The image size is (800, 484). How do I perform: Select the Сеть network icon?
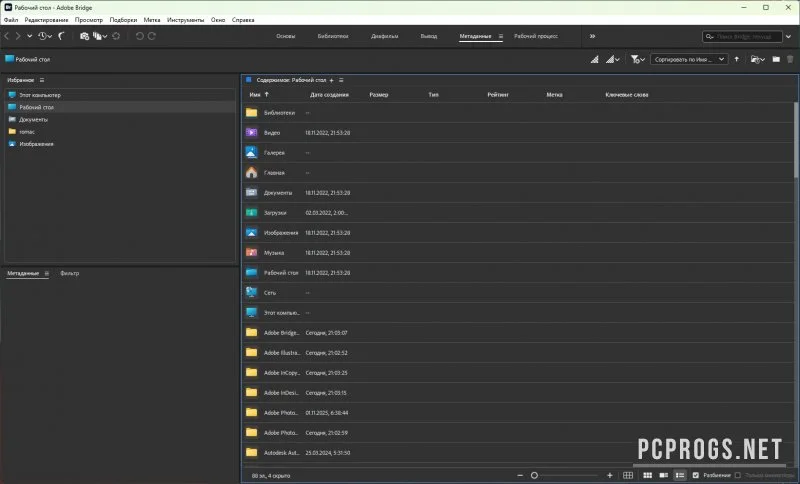(252, 293)
